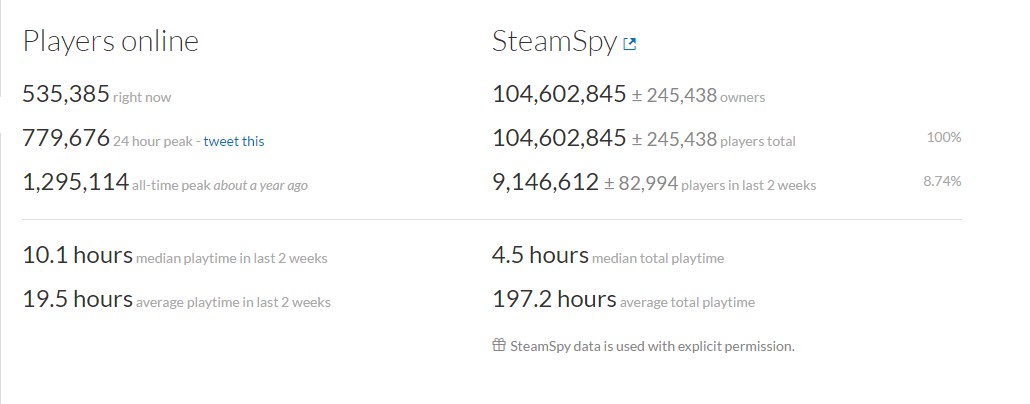The height and width of the screenshot is (404, 1030).
Task: Select the 535,385 right now count
Action: click(65, 95)
